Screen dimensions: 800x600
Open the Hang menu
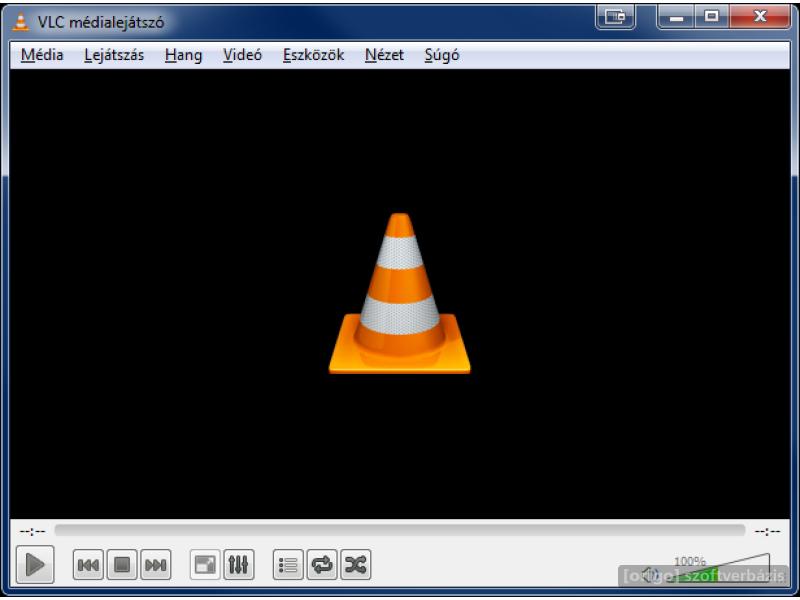184,55
